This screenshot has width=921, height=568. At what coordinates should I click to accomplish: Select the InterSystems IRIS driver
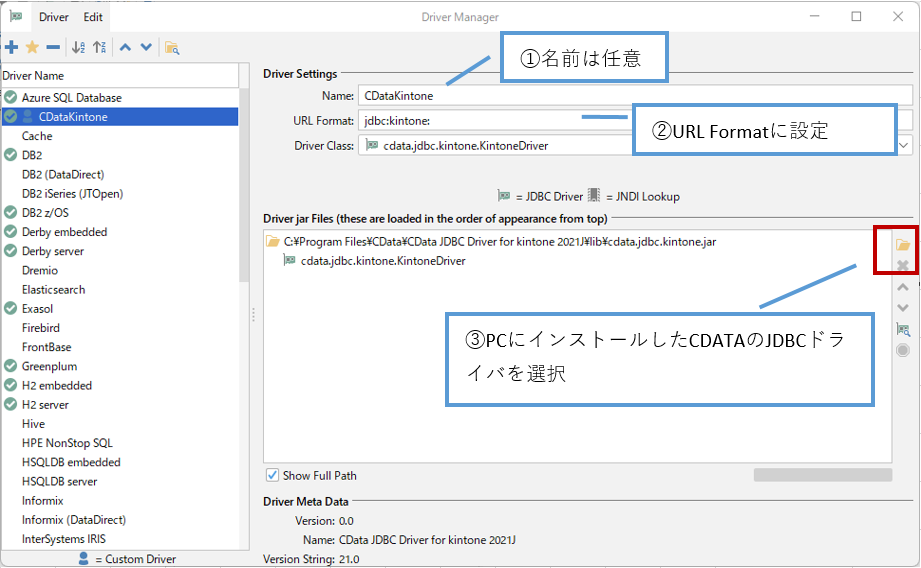[x=63, y=539]
